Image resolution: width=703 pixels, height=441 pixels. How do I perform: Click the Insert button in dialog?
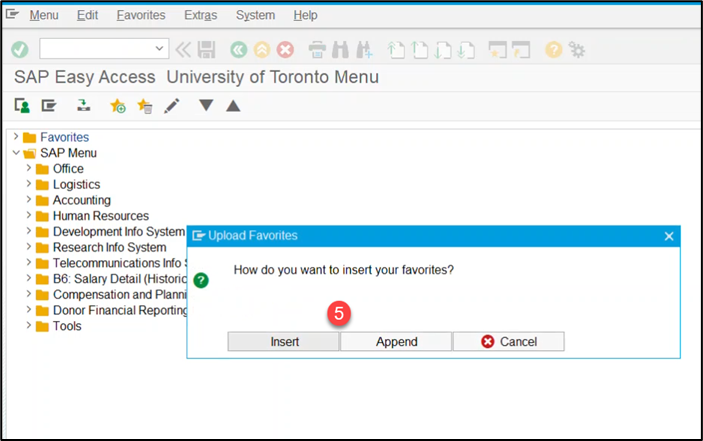click(284, 342)
